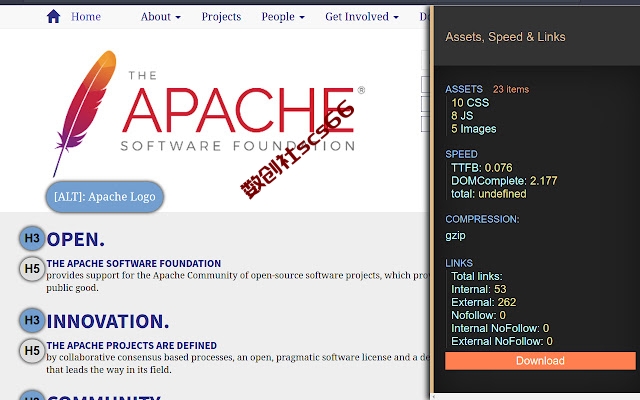Click the H3 badge beside OPEN.
Screen dimensions: 640x400
tap(32, 238)
